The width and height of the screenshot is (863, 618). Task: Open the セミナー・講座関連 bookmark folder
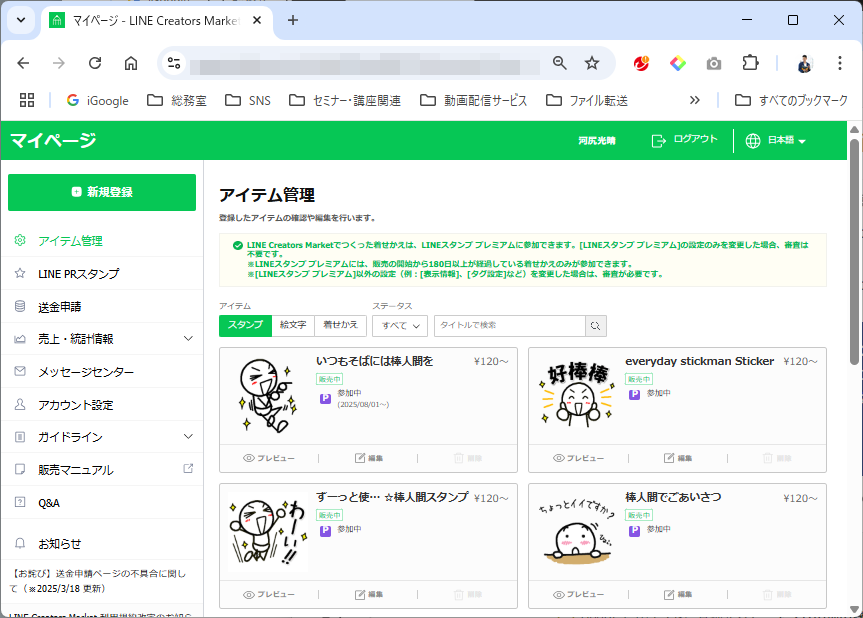coord(345,101)
